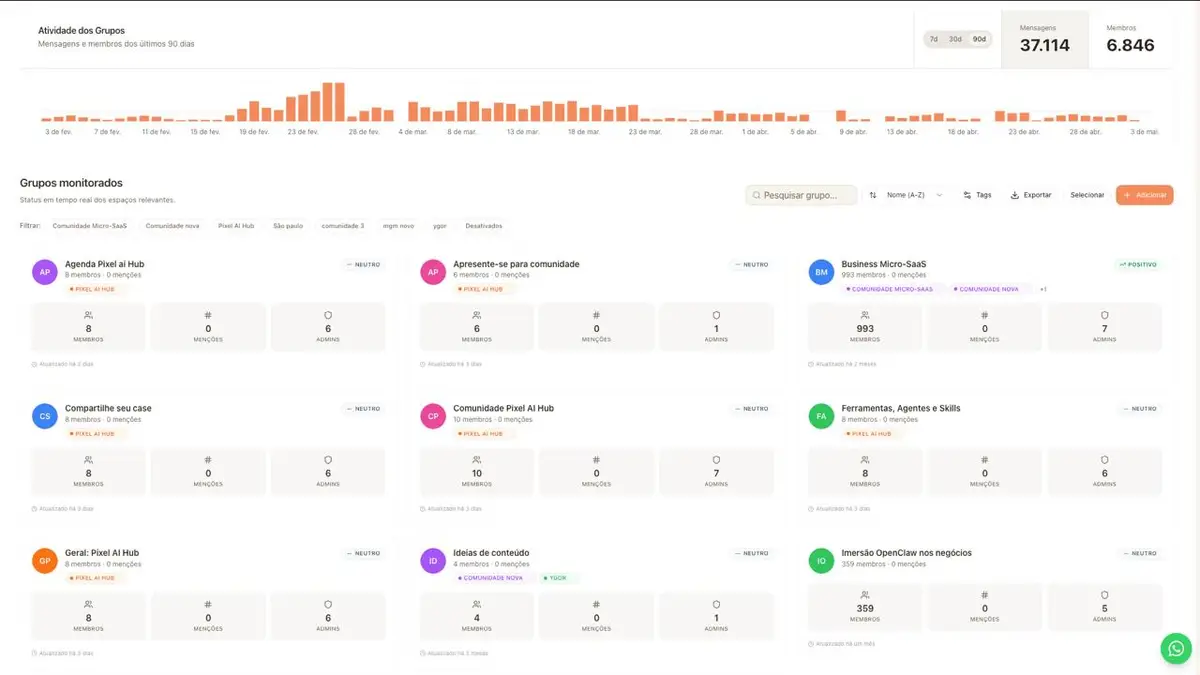
Task: Select the ID avatar of Ideias de conteúdo
Action: [433, 560]
